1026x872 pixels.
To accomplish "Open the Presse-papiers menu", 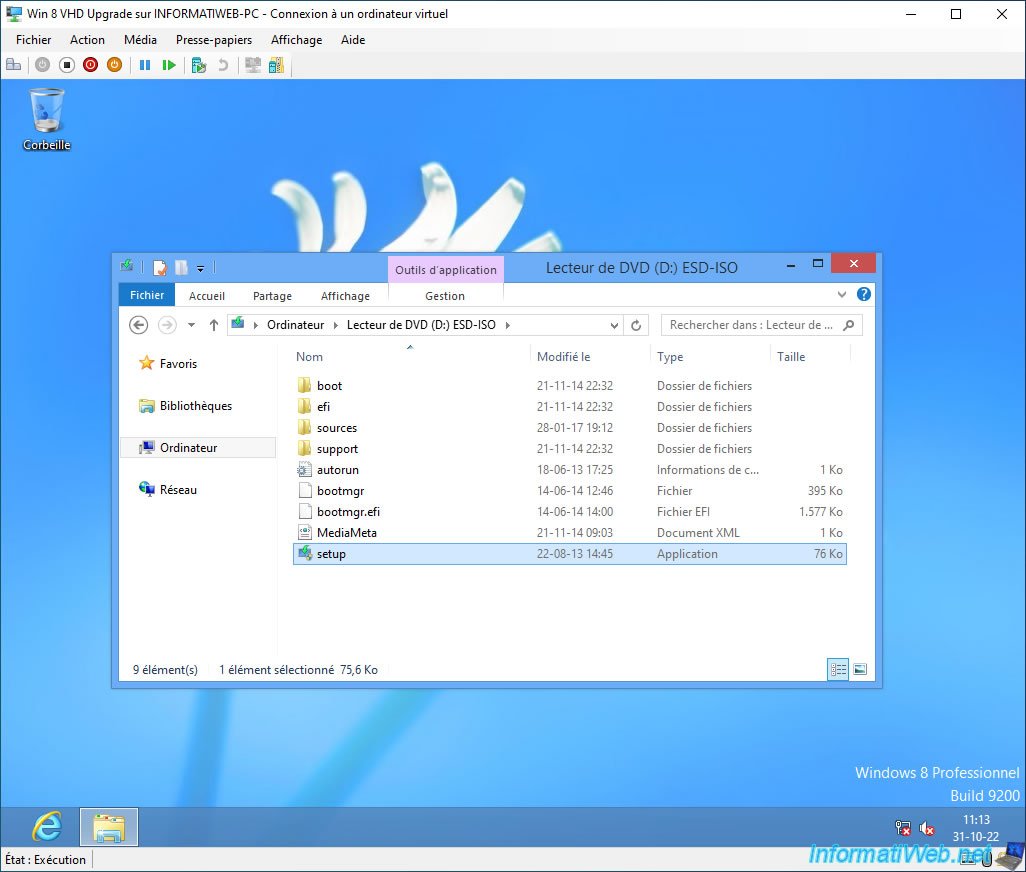I will pyautogui.click(x=214, y=40).
